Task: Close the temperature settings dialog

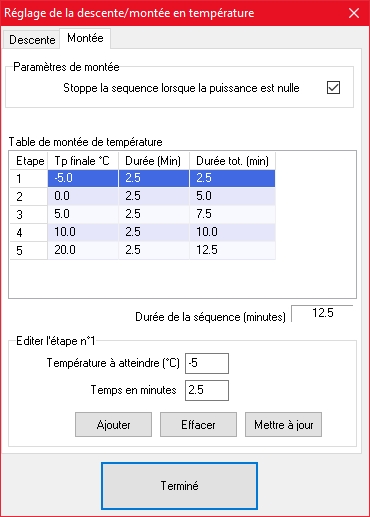Action: (354, 13)
